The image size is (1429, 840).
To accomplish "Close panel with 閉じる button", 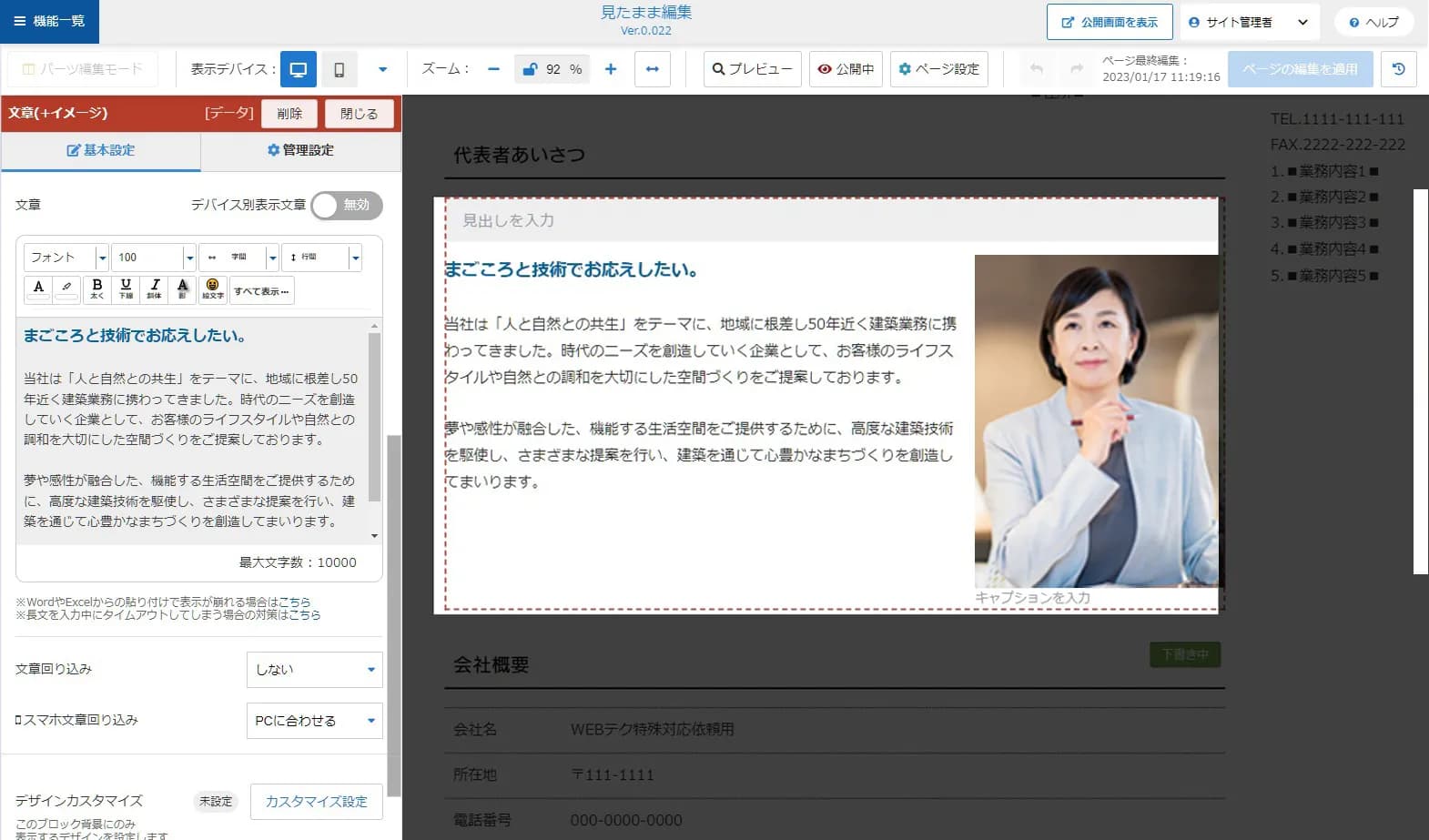I will (359, 113).
